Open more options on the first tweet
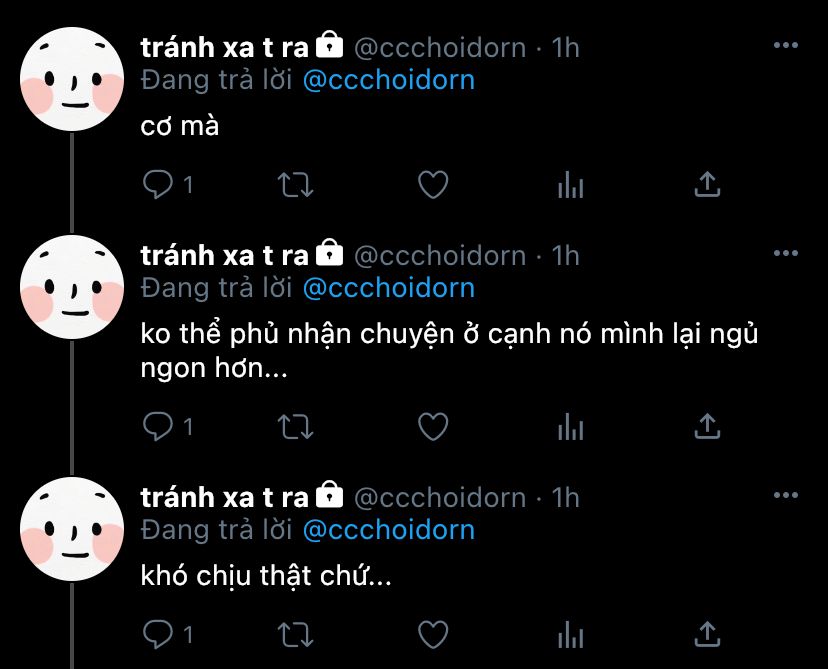 coord(786,45)
